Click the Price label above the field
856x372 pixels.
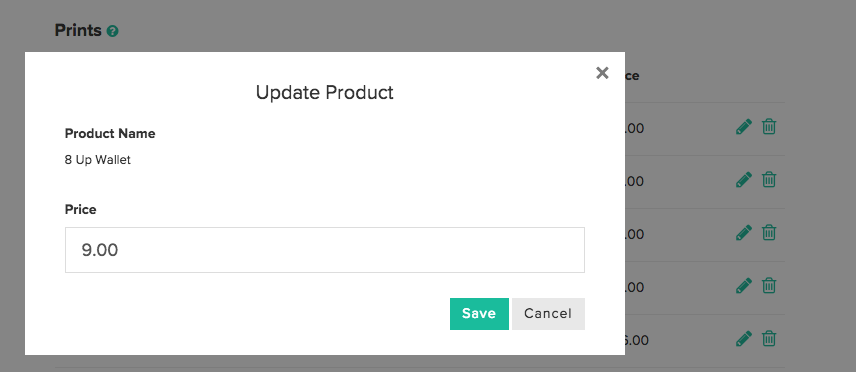tap(80, 210)
